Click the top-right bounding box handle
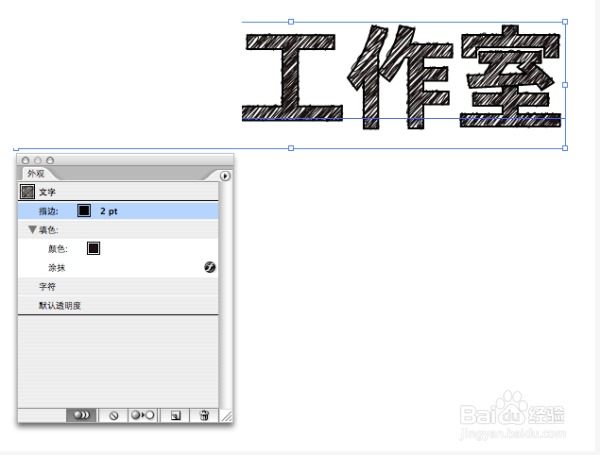 (x=565, y=22)
